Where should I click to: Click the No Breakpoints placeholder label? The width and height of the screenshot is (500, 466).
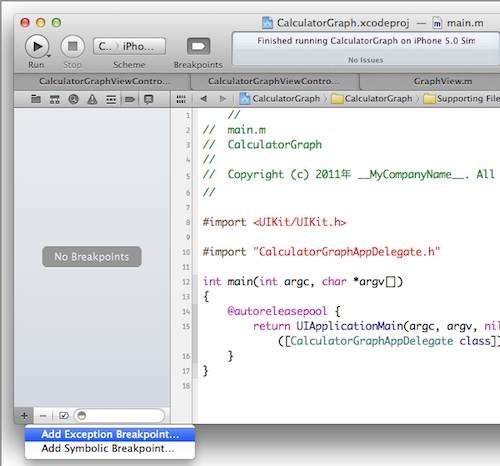92,257
